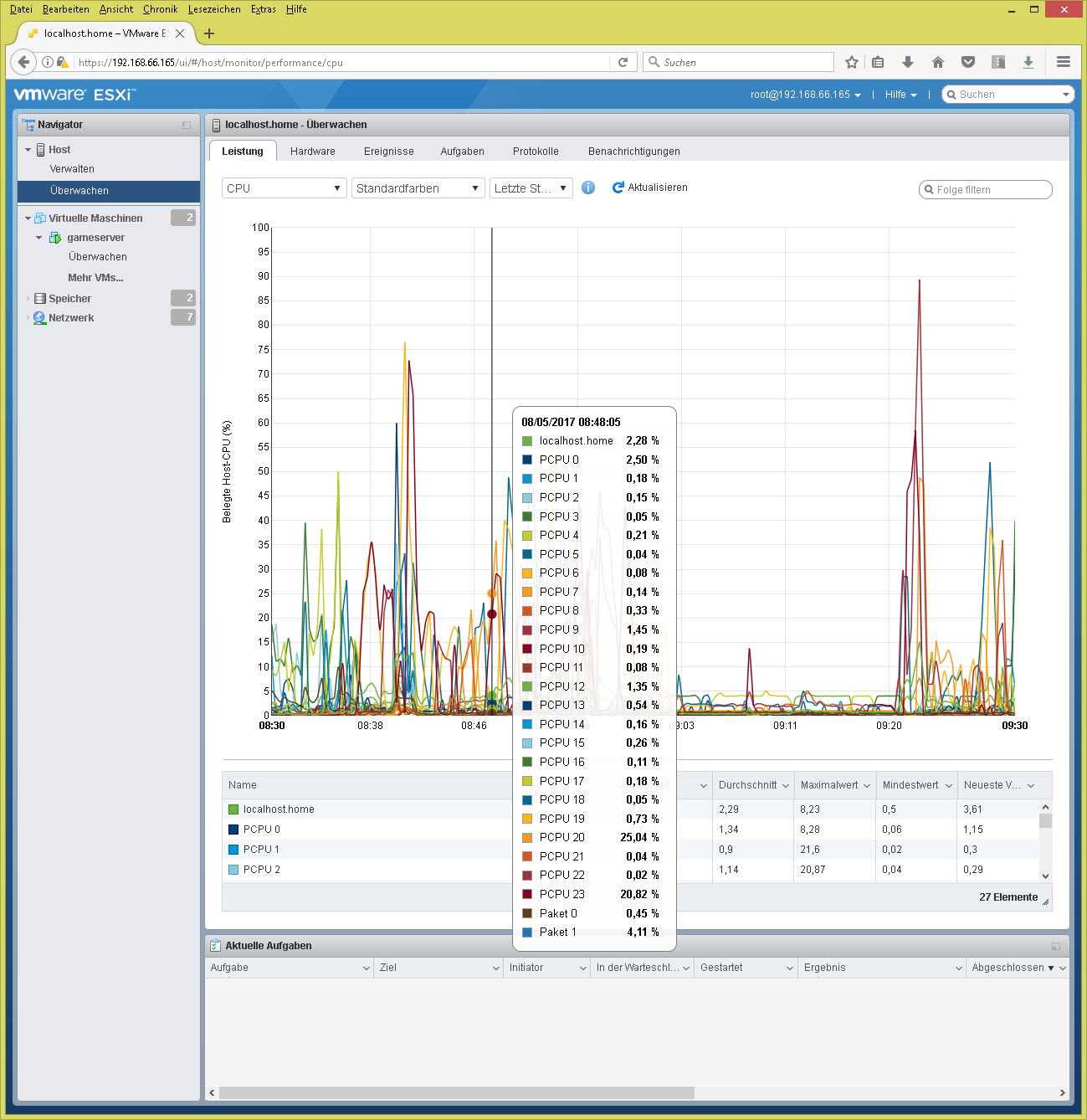Open the Ereignisse tab
Screen dimensions: 1087x1120
pyautogui.click(x=388, y=152)
